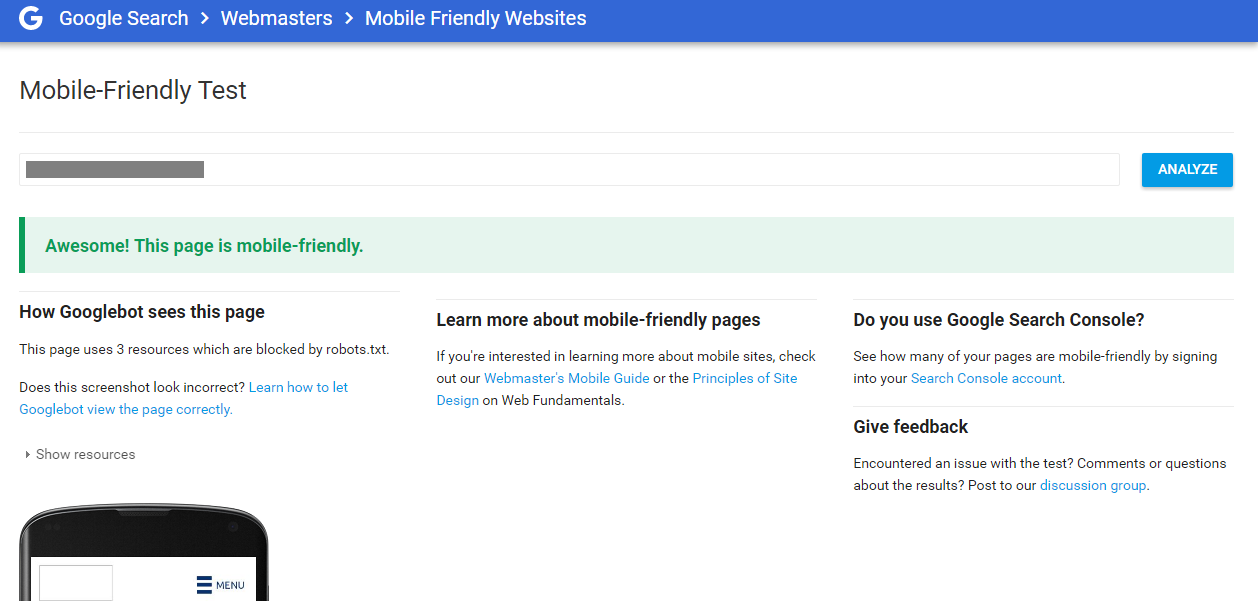Click the 'How Googlebot sees this page' heading
The image size is (1258, 601).
142,311
